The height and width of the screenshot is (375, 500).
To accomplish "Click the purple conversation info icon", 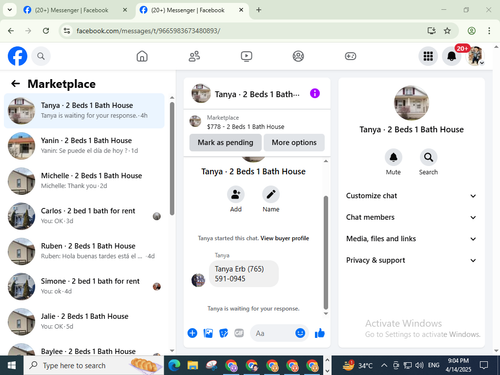I will coord(315,93).
